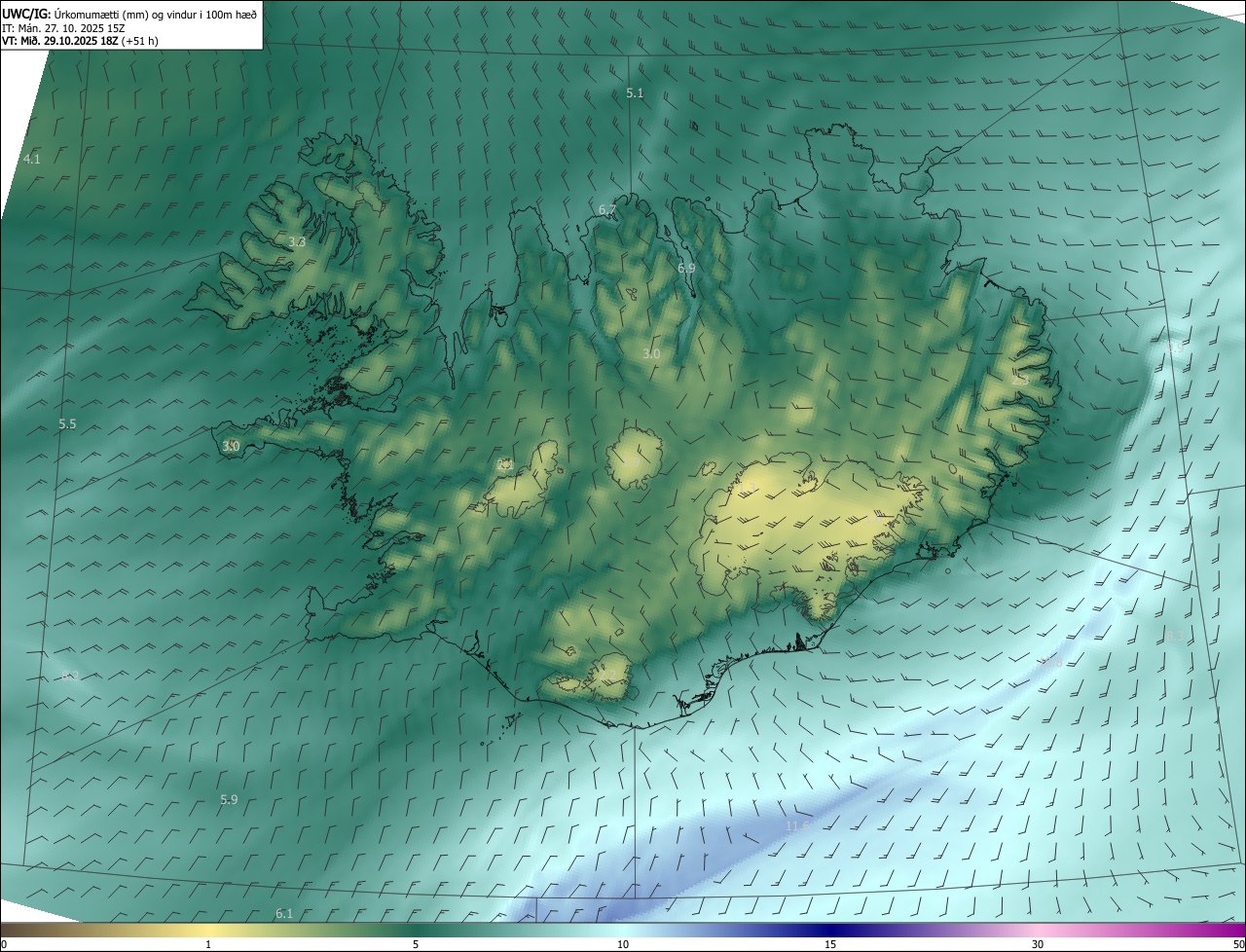Screen dimensions: 1246x952
Task: Click the 6.9 value label on the map
Action: 686,268
